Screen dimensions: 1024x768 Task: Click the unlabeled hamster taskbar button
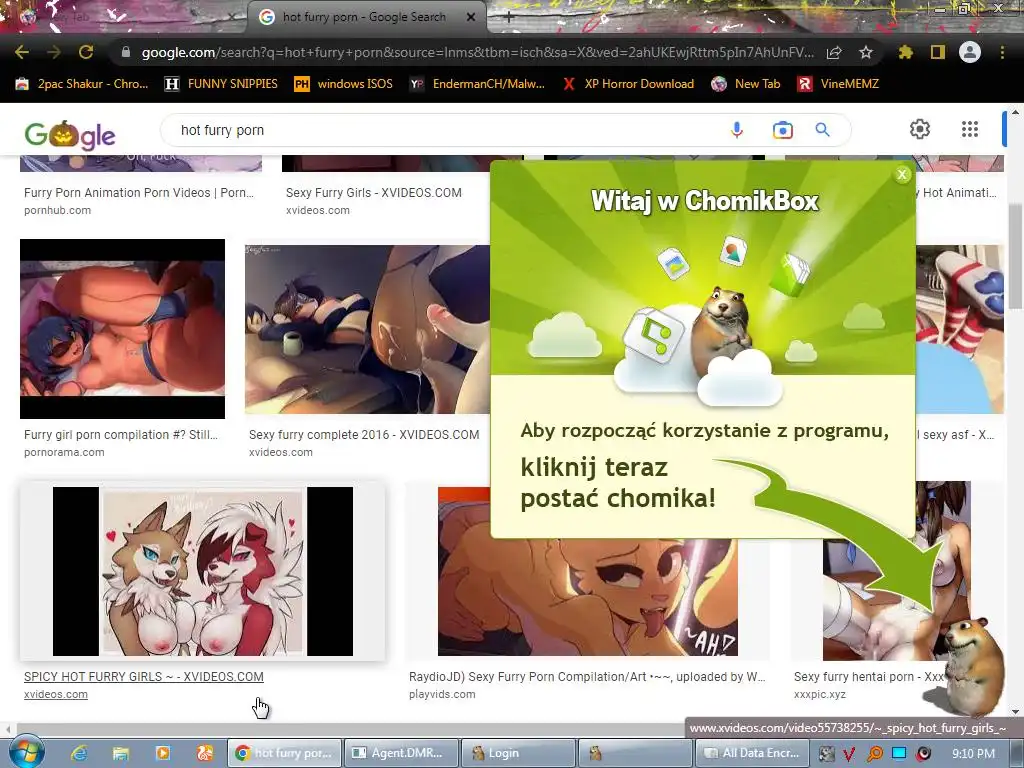click(x=635, y=753)
